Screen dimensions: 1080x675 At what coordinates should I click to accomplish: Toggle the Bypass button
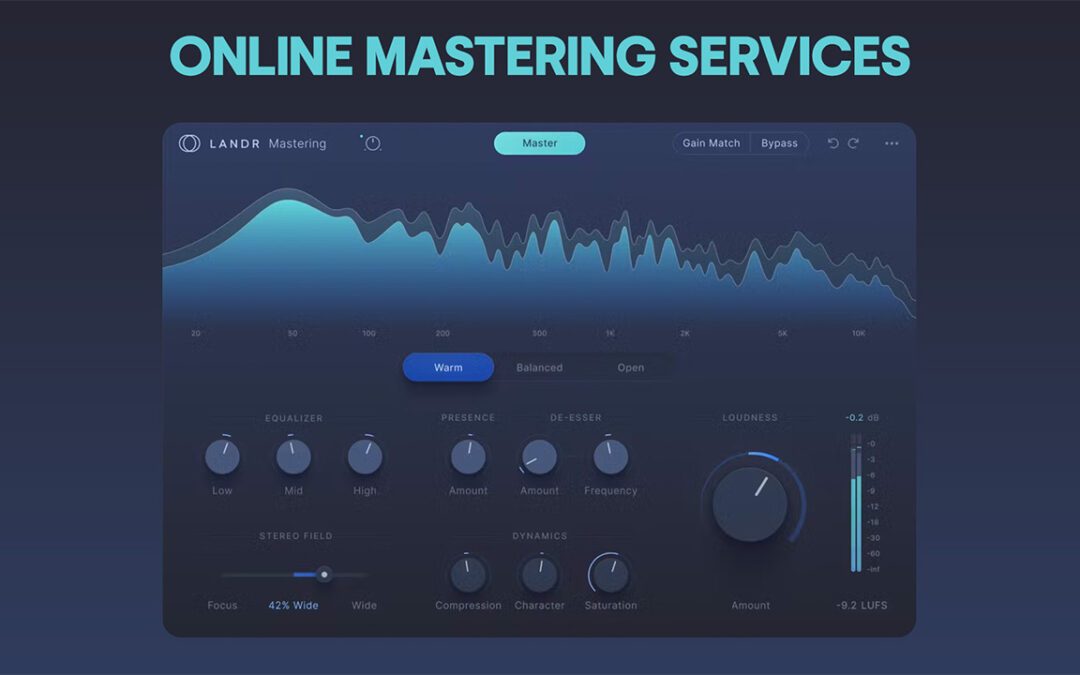point(779,143)
